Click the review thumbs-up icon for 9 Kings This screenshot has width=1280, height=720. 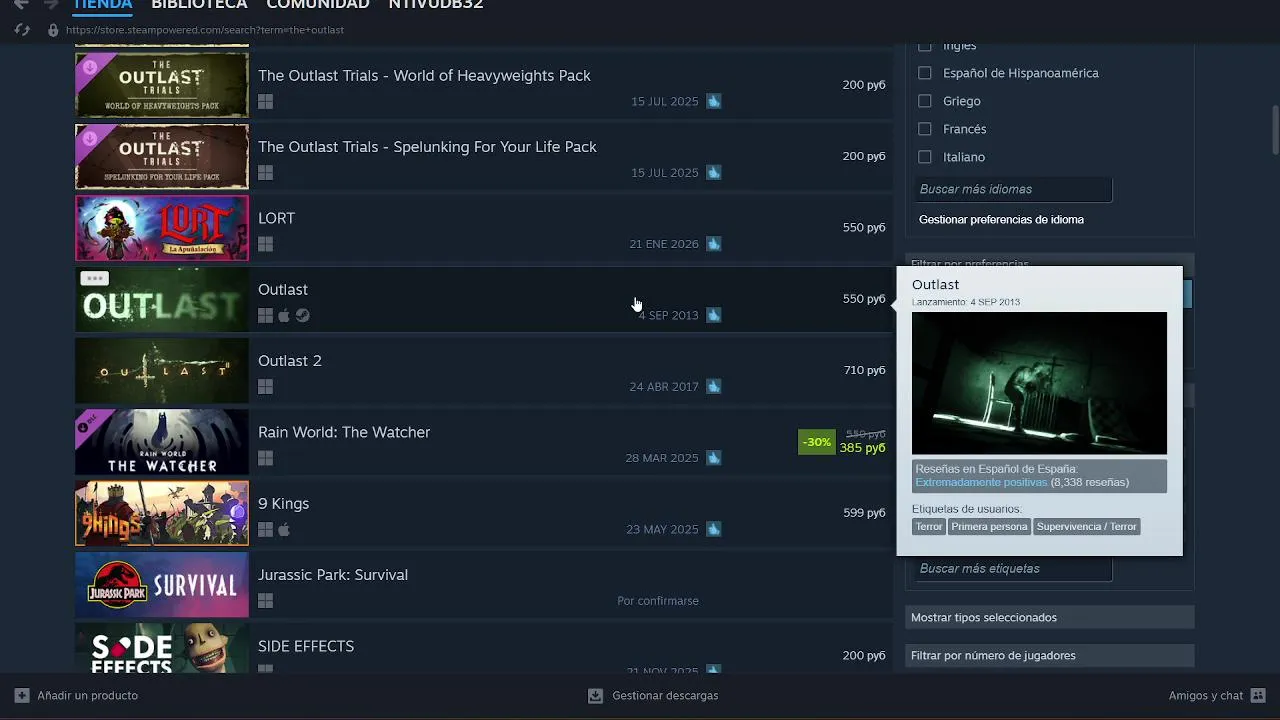pos(714,529)
